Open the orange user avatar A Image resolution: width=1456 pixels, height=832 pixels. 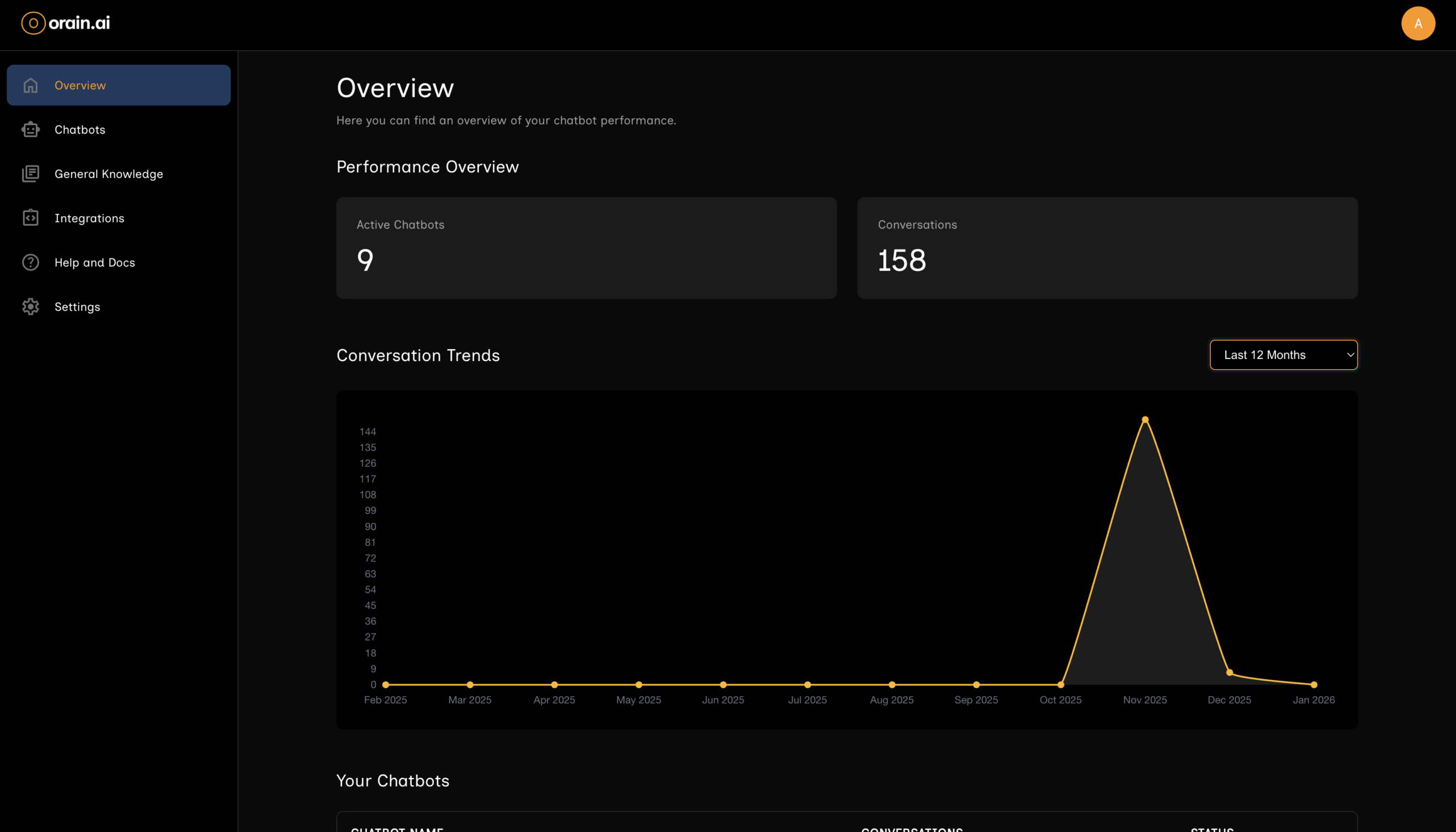[1418, 23]
